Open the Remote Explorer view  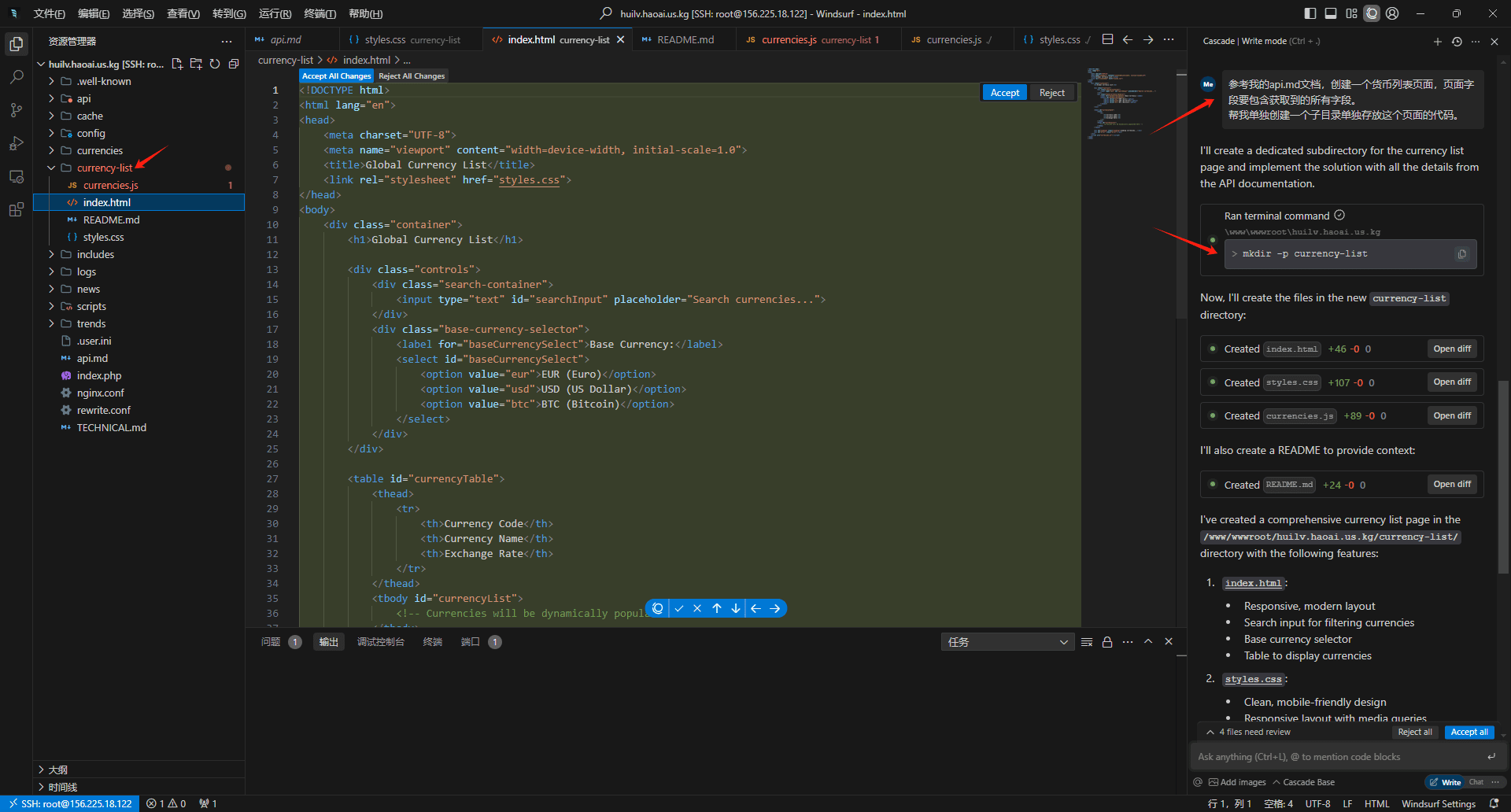tap(16, 176)
